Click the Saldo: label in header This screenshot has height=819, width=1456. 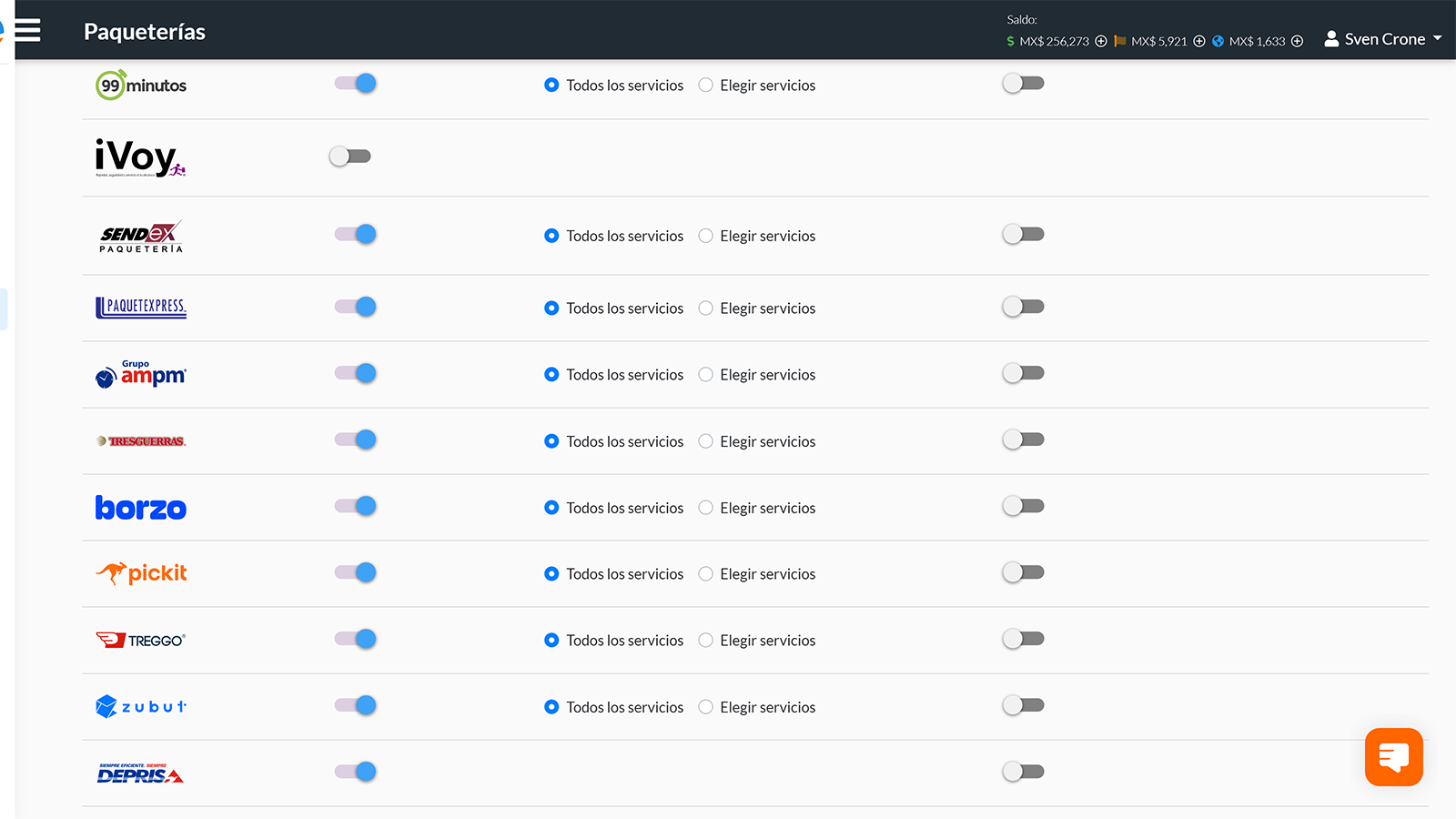(1022, 19)
